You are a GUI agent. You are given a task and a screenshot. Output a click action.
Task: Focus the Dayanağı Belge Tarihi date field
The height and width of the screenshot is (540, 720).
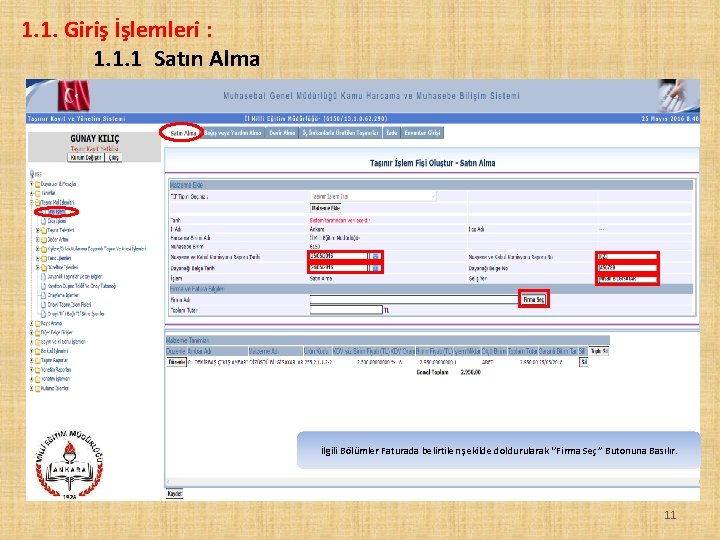339,268
